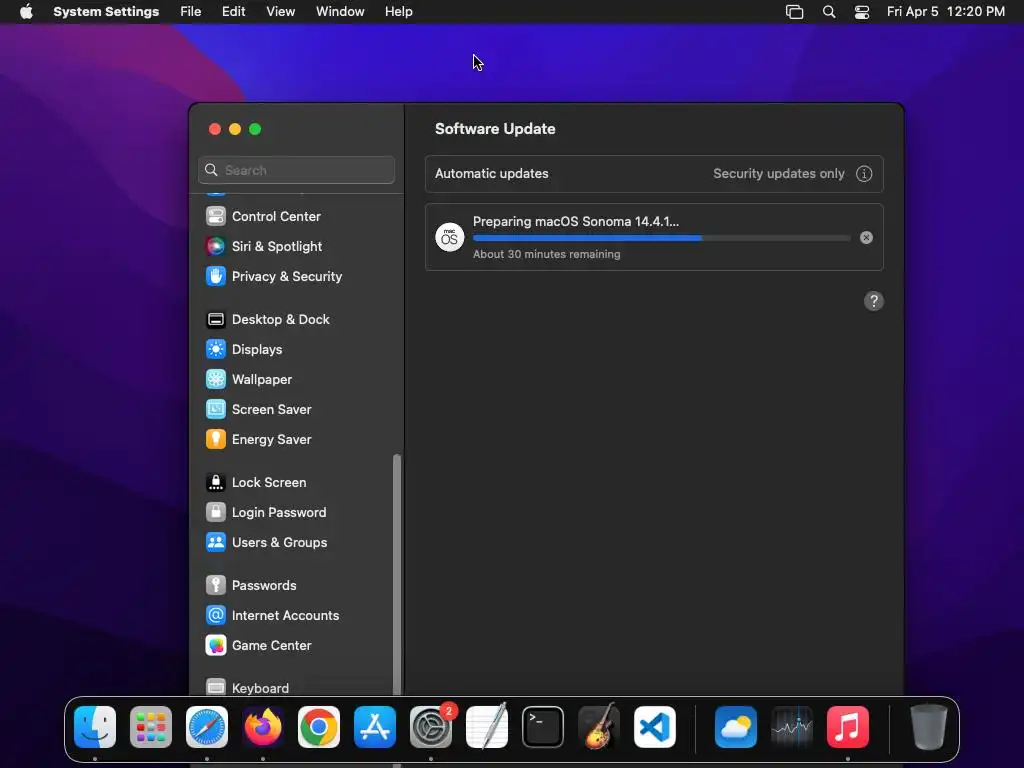This screenshot has height=768, width=1024.
Task: Select Login Password pane
Action: (266, 513)
